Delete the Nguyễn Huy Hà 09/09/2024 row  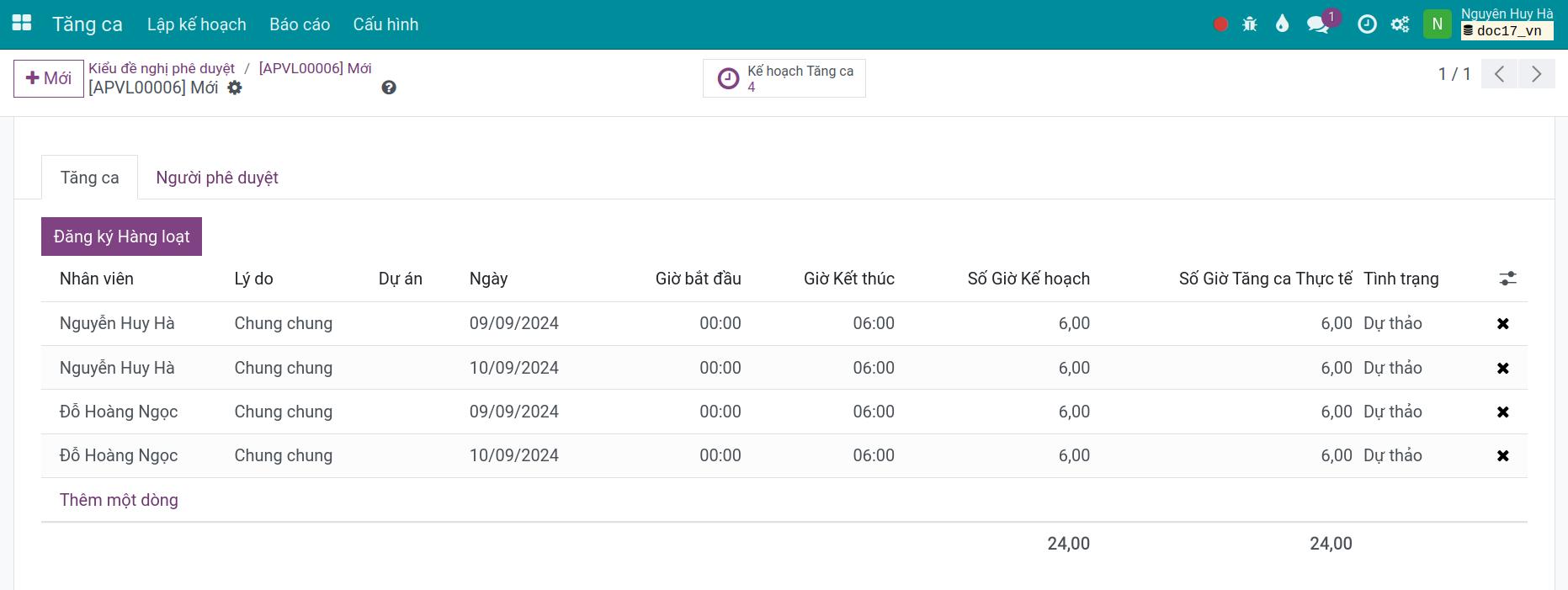[x=1503, y=324]
